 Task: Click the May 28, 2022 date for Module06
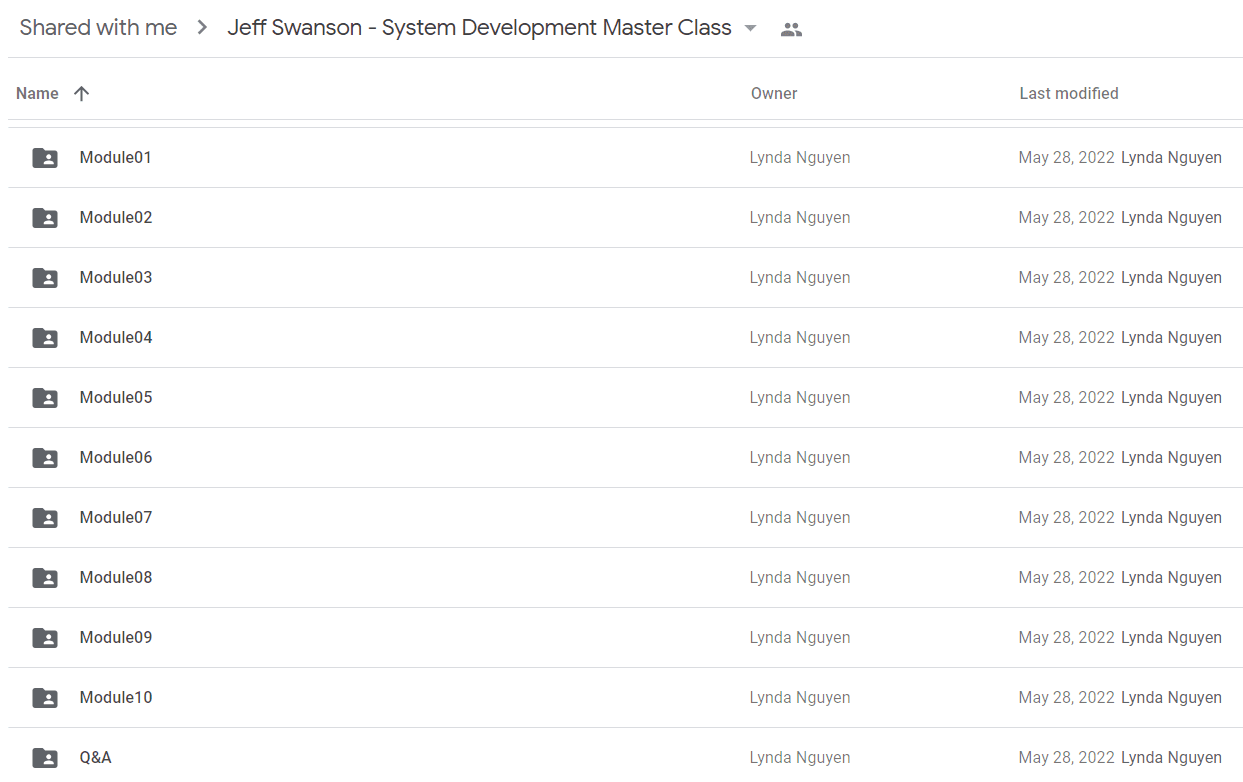(x=1066, y=458)
